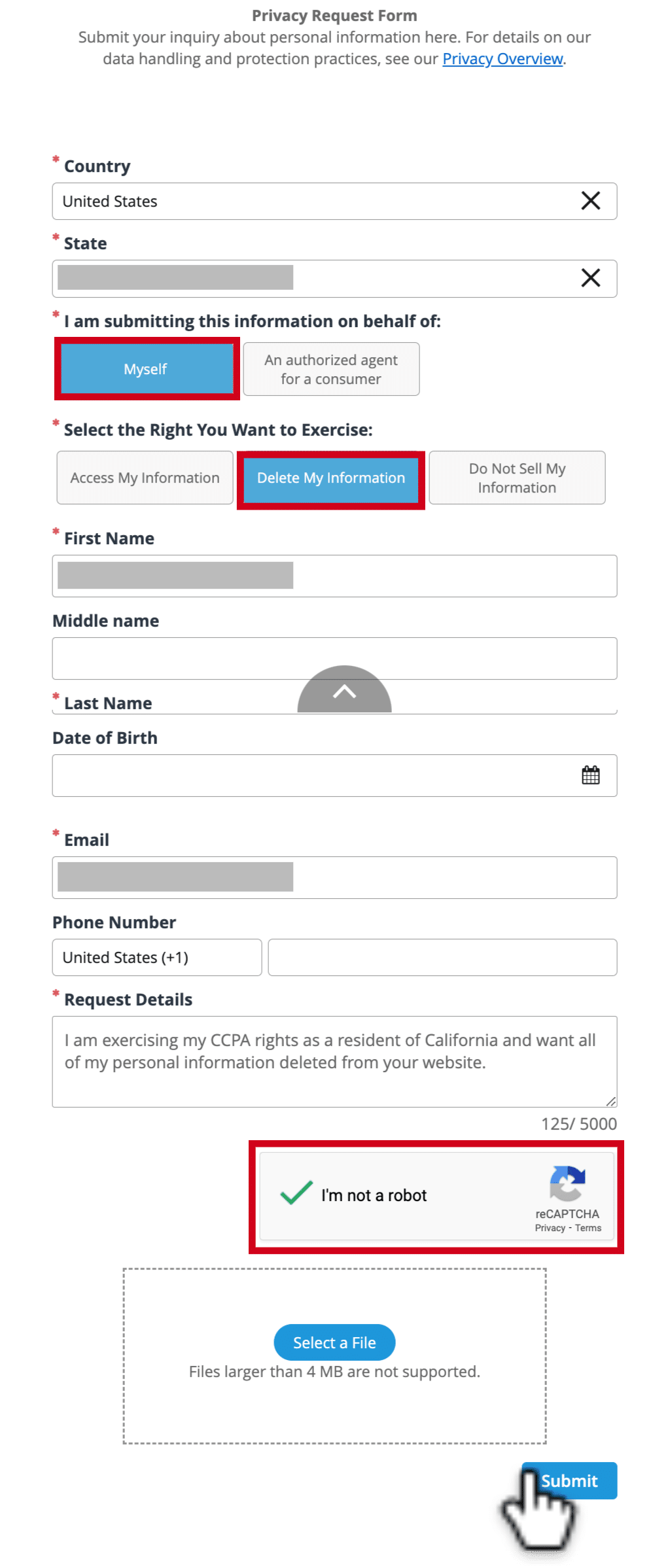Click into the Request Details text area

pyautogui.click(x=334, y=1061)
